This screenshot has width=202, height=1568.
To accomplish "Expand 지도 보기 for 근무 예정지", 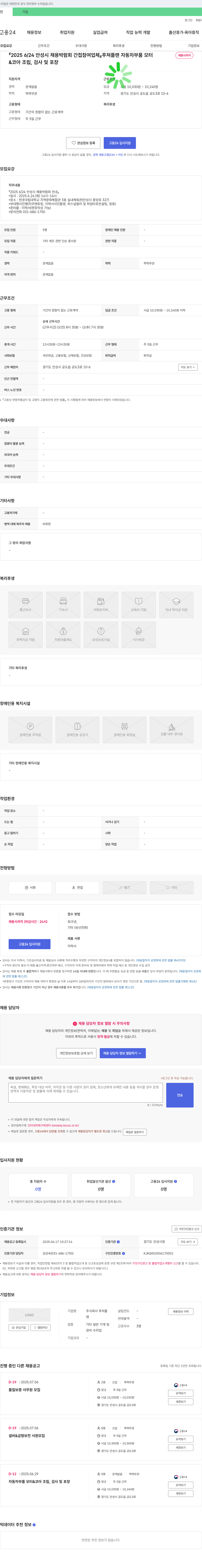I will click(x=187, y=367).
